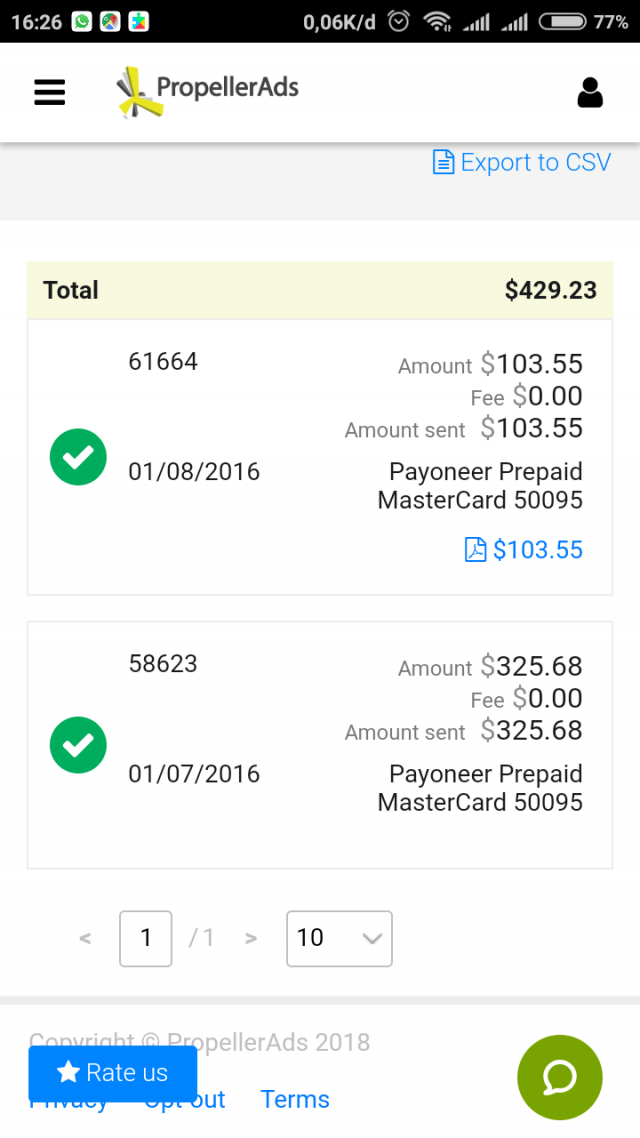
Task: Select payment ID 61664
Action: pyautogui.click(x=163, y=362)
